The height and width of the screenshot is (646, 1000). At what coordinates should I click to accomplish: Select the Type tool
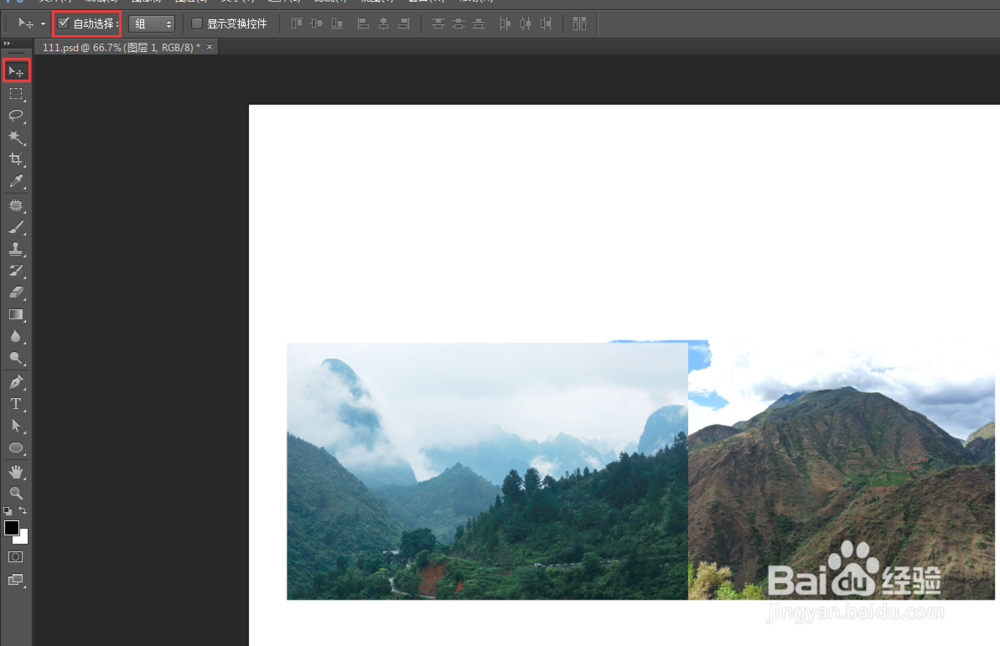(x=15, y=403)
